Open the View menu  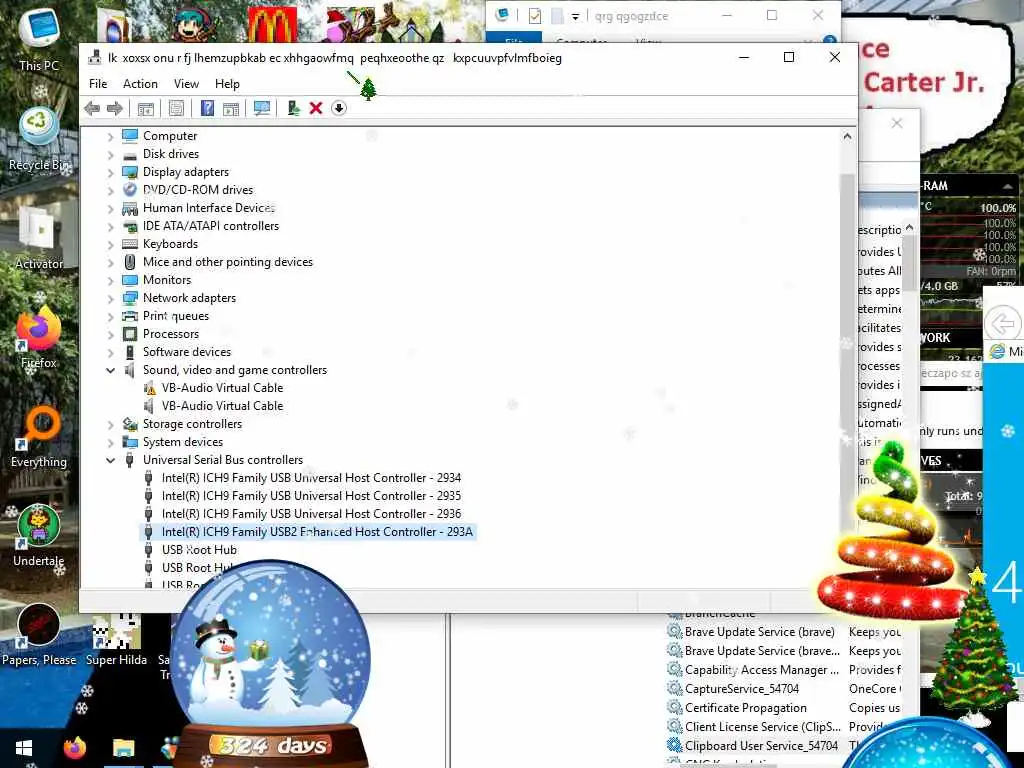tap(186, 84)
